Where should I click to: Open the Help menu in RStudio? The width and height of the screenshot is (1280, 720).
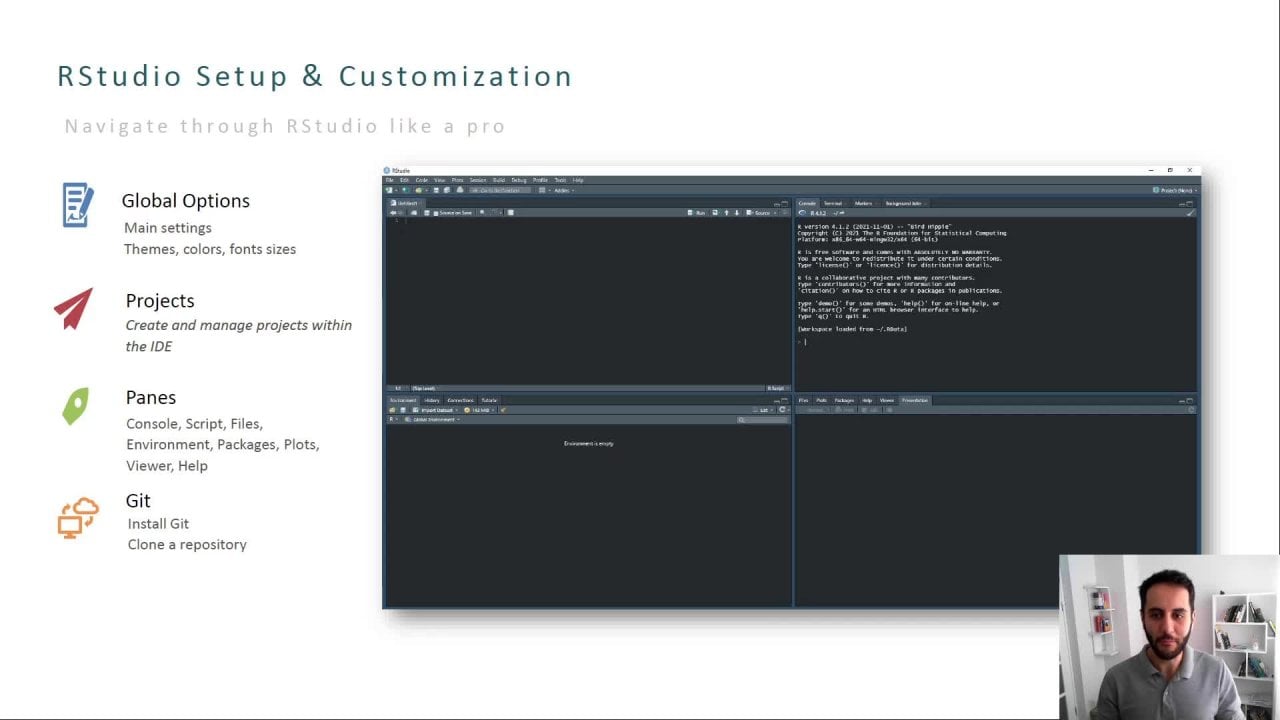pos(578,180)
